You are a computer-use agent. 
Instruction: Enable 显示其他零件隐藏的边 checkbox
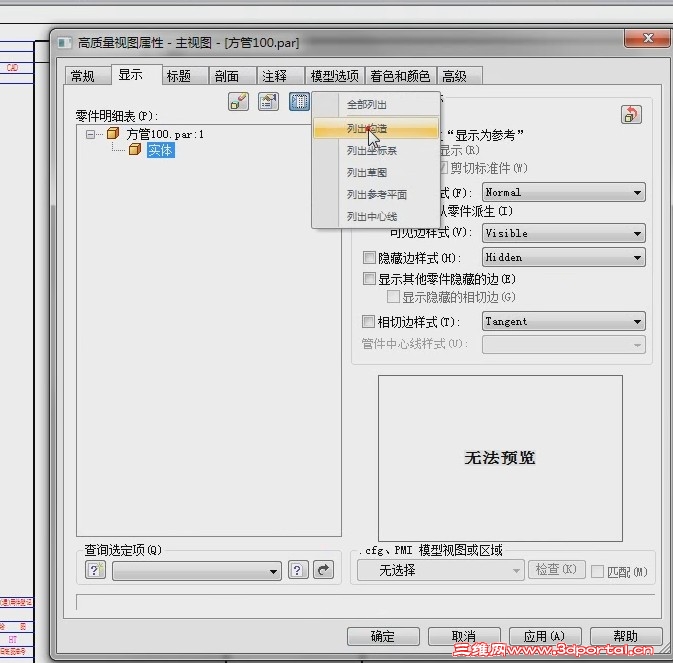[x=369, y=279]
